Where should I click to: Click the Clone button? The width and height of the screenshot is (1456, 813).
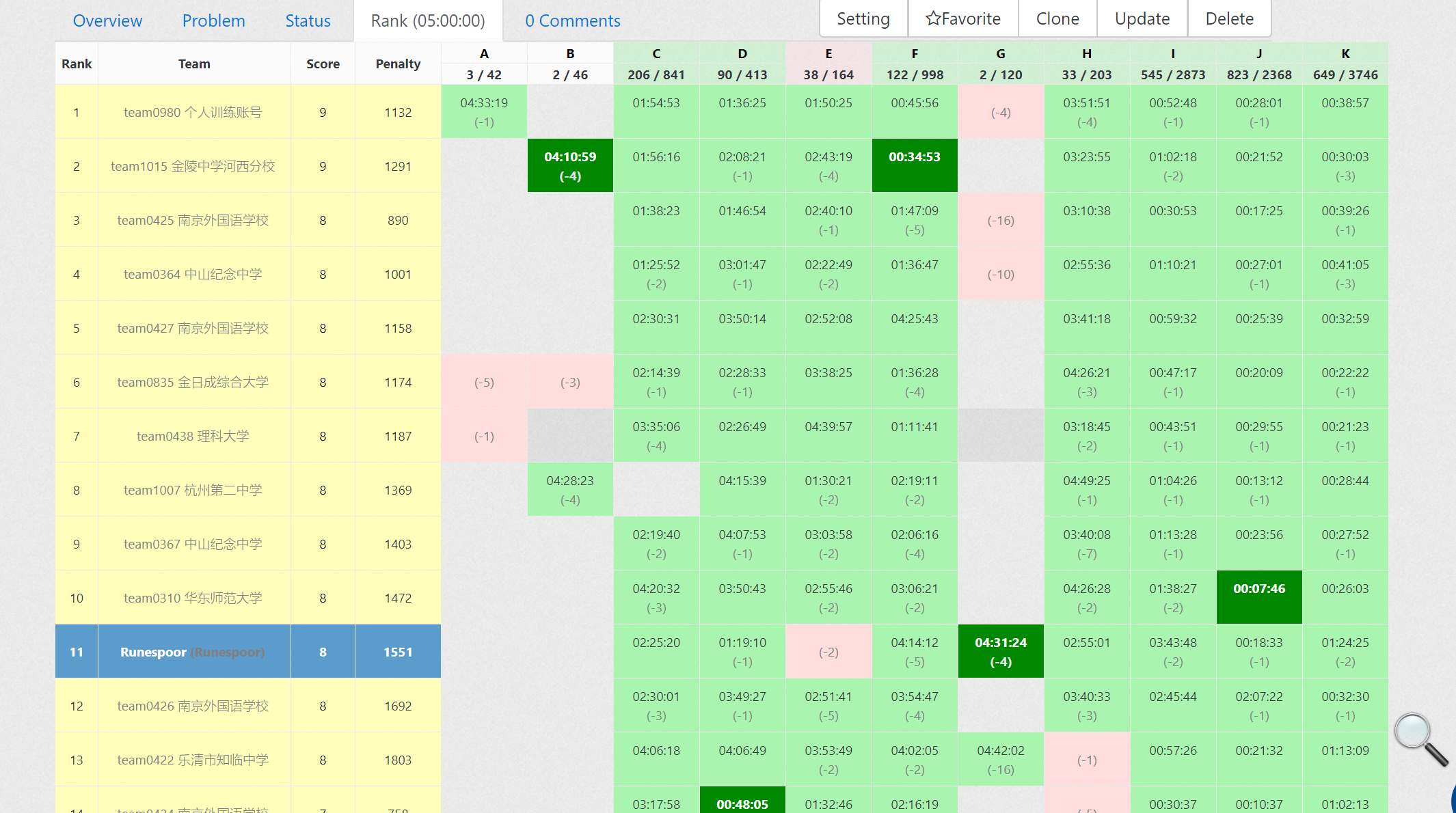click(1057, 19)
